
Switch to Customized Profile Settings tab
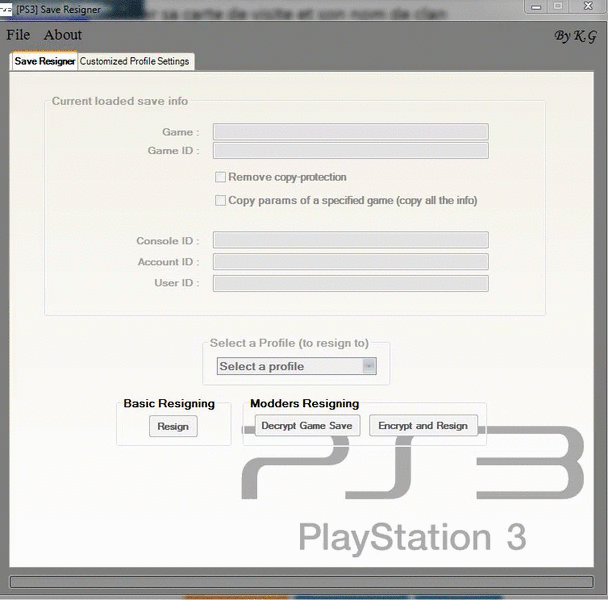(x=135, y=61)
